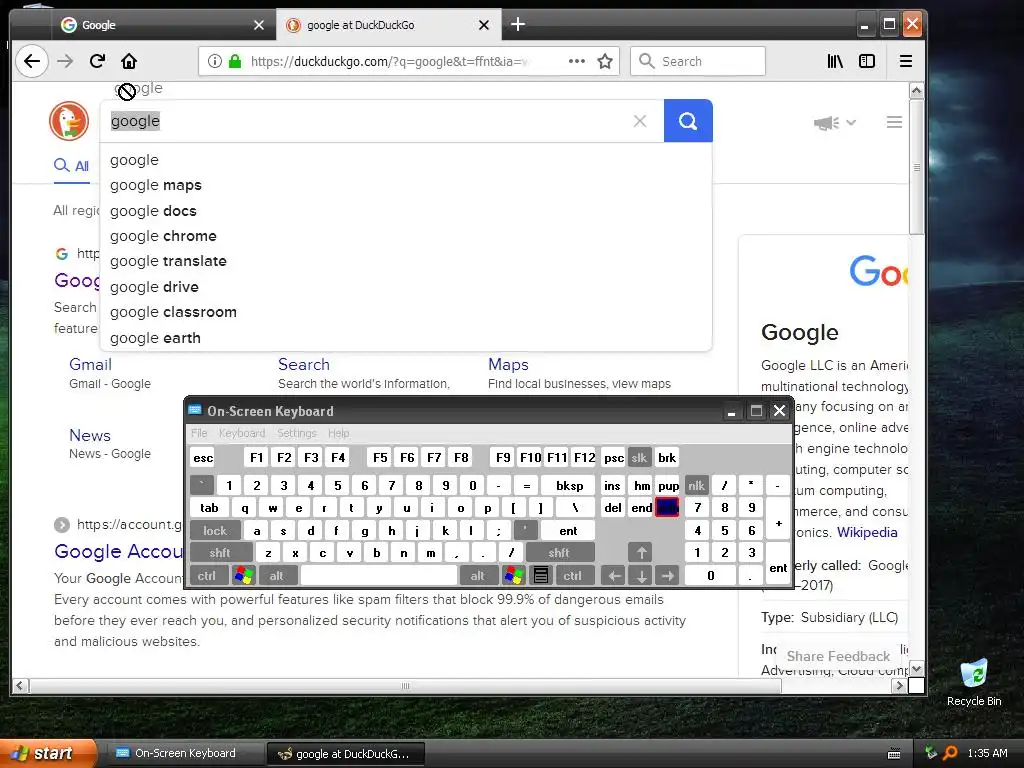
Task: Click the context menu key on keyboard
Action: 541,575
